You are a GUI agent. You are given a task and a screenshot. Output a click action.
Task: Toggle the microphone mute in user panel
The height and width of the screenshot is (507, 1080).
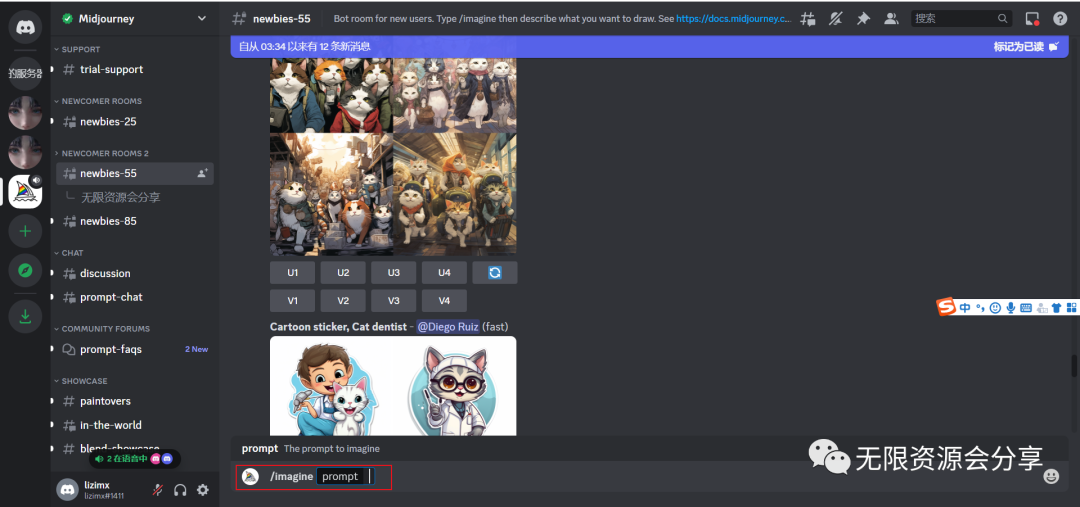(x=158, y=490)
